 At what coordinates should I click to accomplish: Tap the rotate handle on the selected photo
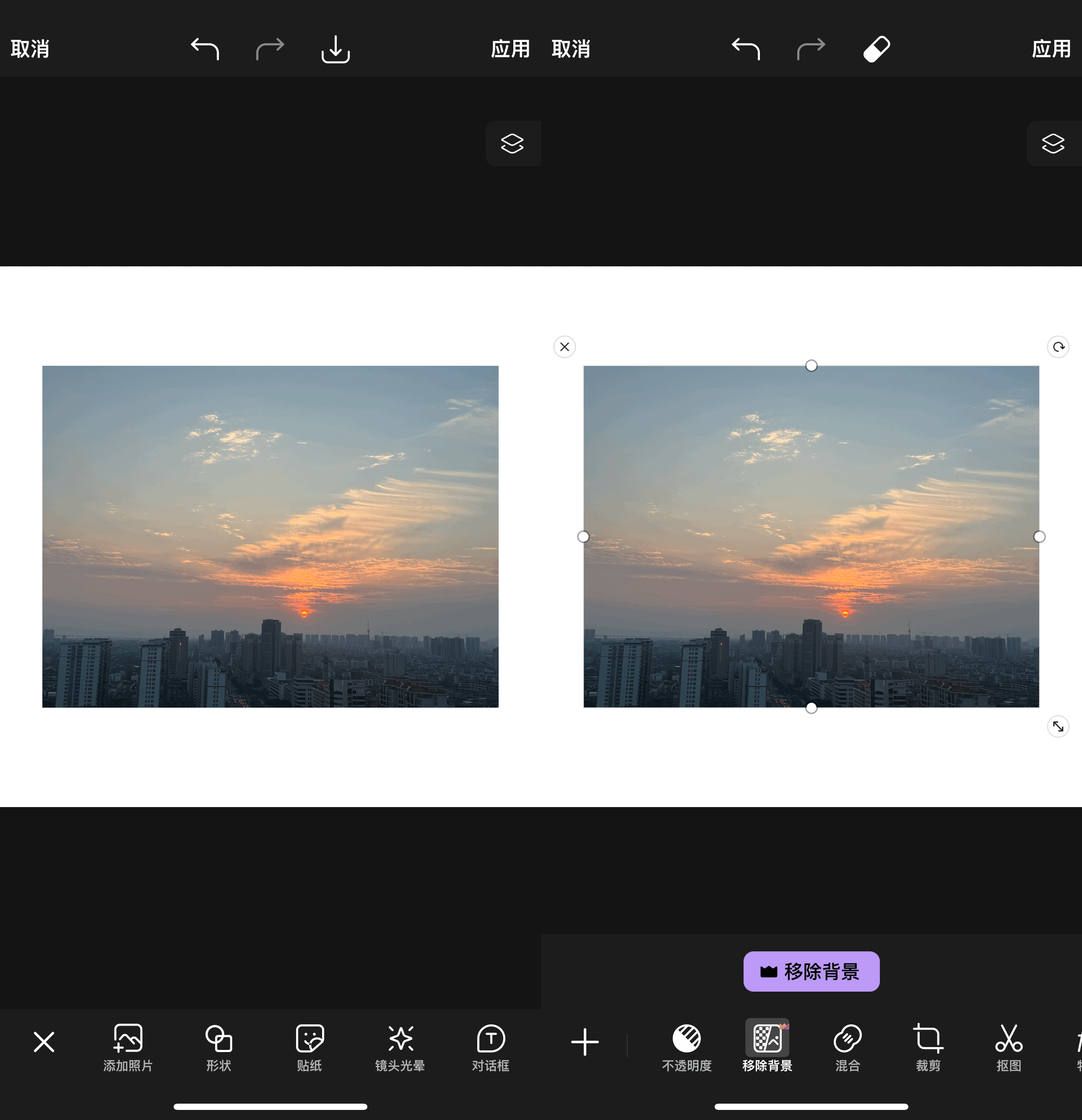(x=1058, y=347)
